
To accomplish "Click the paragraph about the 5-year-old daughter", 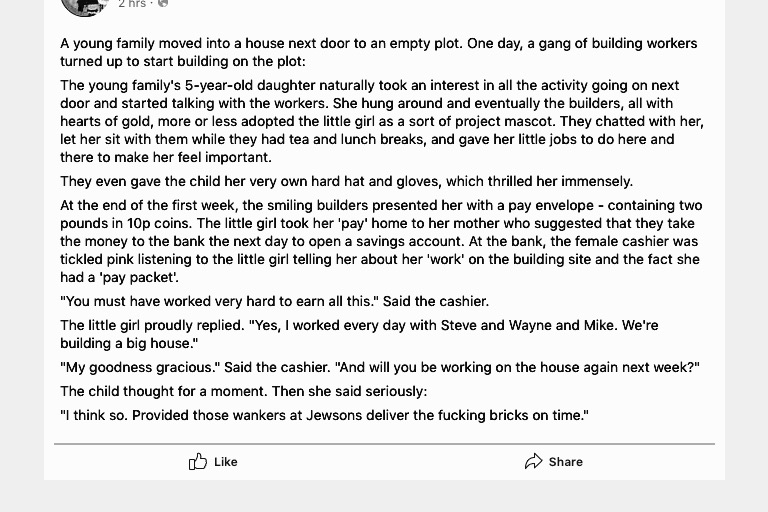I will (382, 121).
